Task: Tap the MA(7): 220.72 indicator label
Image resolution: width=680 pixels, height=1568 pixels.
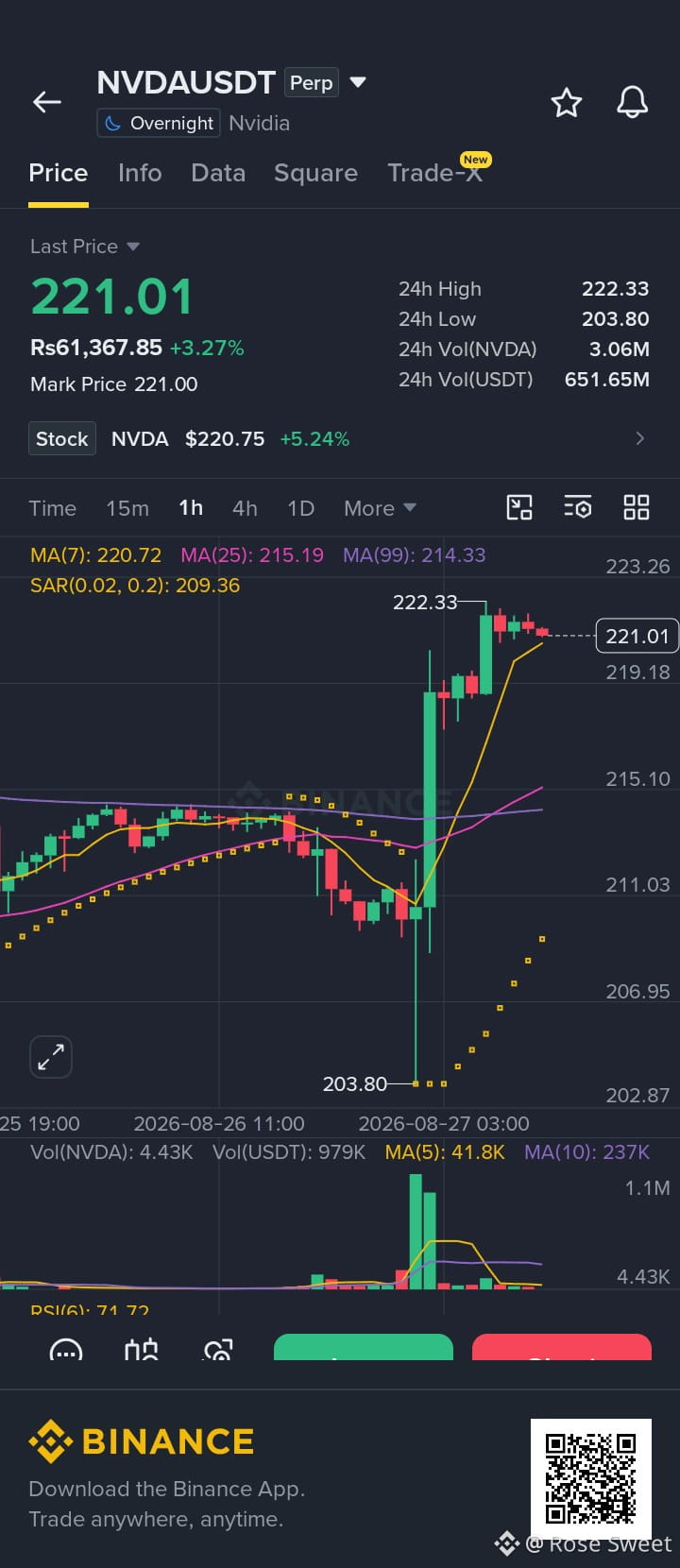Action: pyautogui.click(x=95, y=555)
